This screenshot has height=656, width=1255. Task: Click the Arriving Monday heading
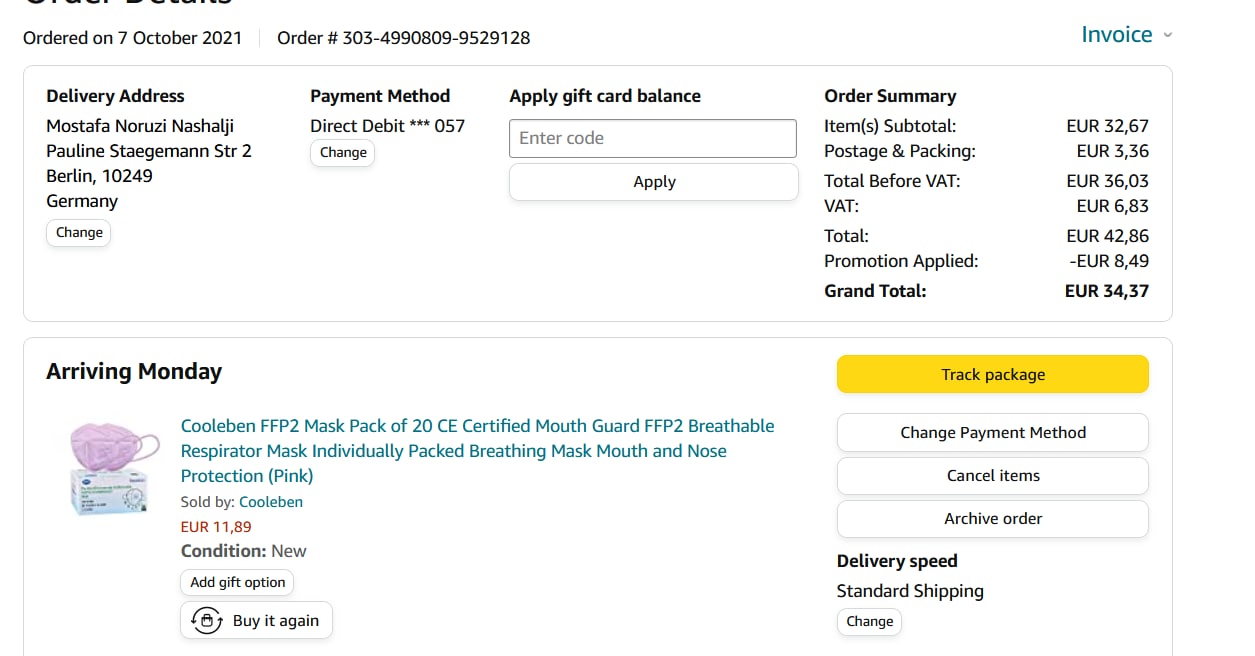point(134,372)
